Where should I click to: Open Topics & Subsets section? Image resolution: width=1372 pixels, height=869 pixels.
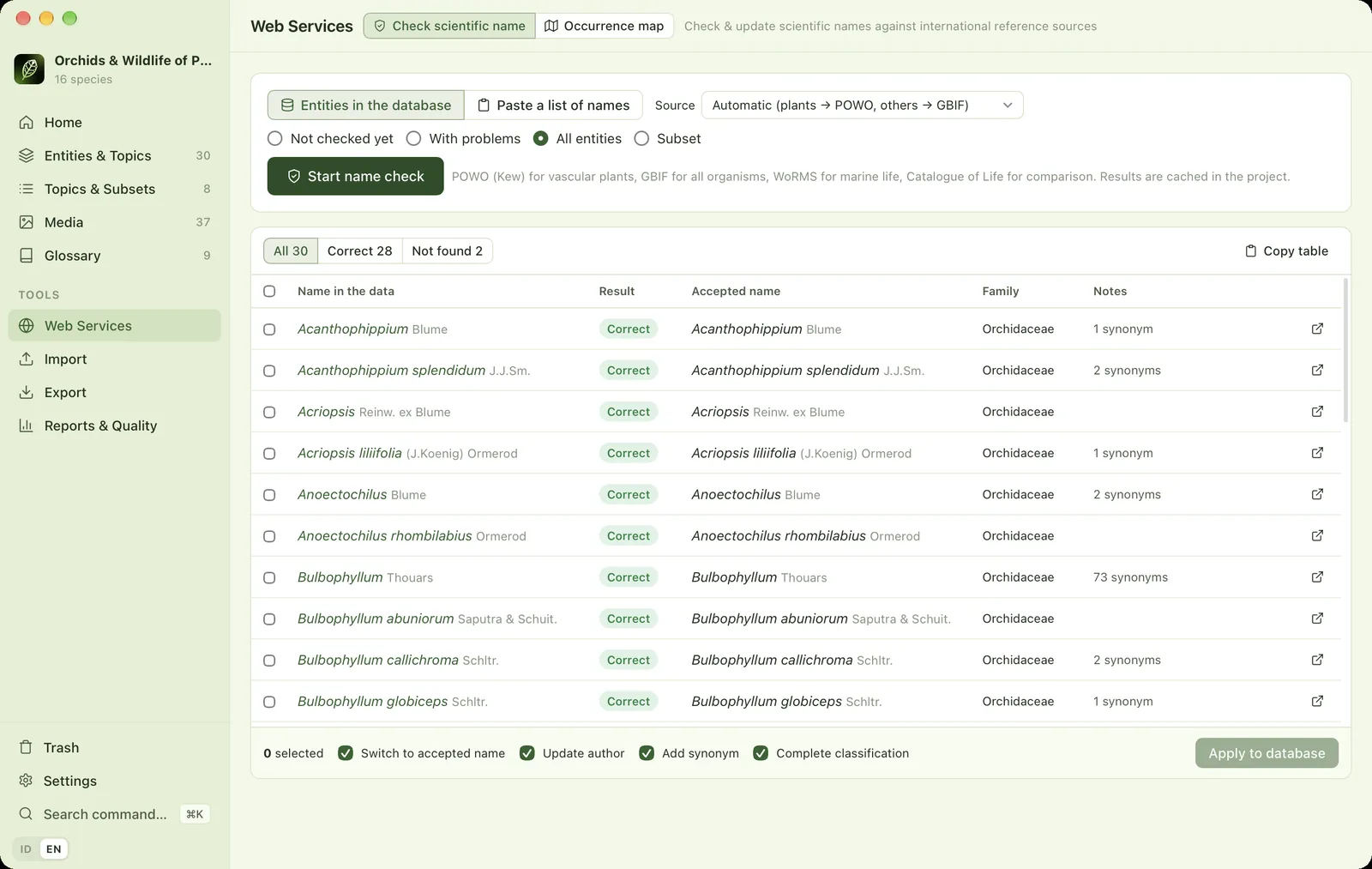[115, 189]
